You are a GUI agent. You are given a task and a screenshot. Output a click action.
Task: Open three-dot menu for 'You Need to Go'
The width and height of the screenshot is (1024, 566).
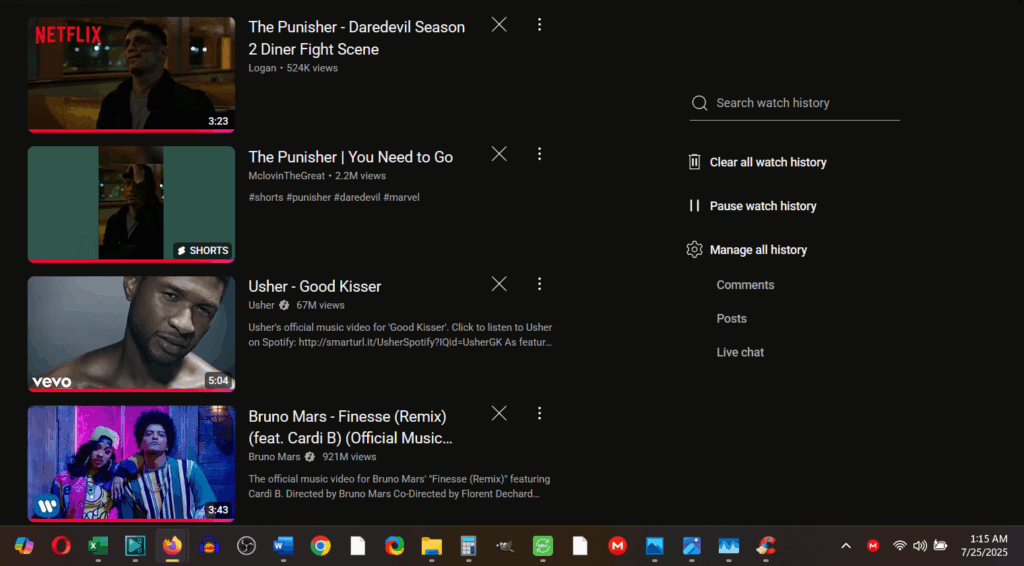[x=539, y=154]
